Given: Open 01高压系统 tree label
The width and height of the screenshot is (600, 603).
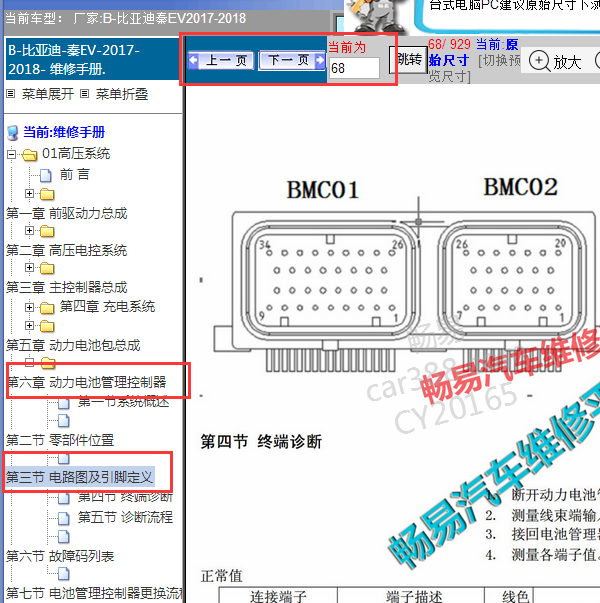Looking at the screenshot, I should (76, 153).
